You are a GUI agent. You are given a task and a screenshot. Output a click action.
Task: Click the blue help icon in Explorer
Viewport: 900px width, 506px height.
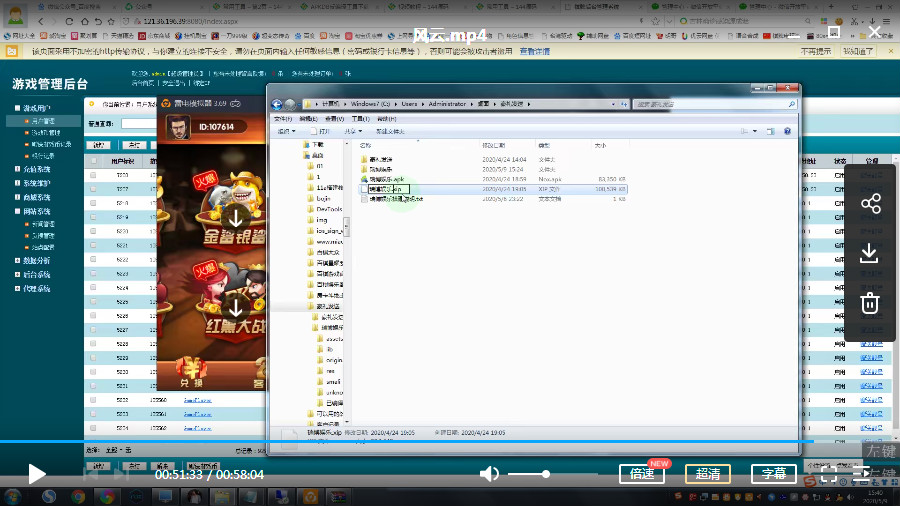tap(788, 131)
